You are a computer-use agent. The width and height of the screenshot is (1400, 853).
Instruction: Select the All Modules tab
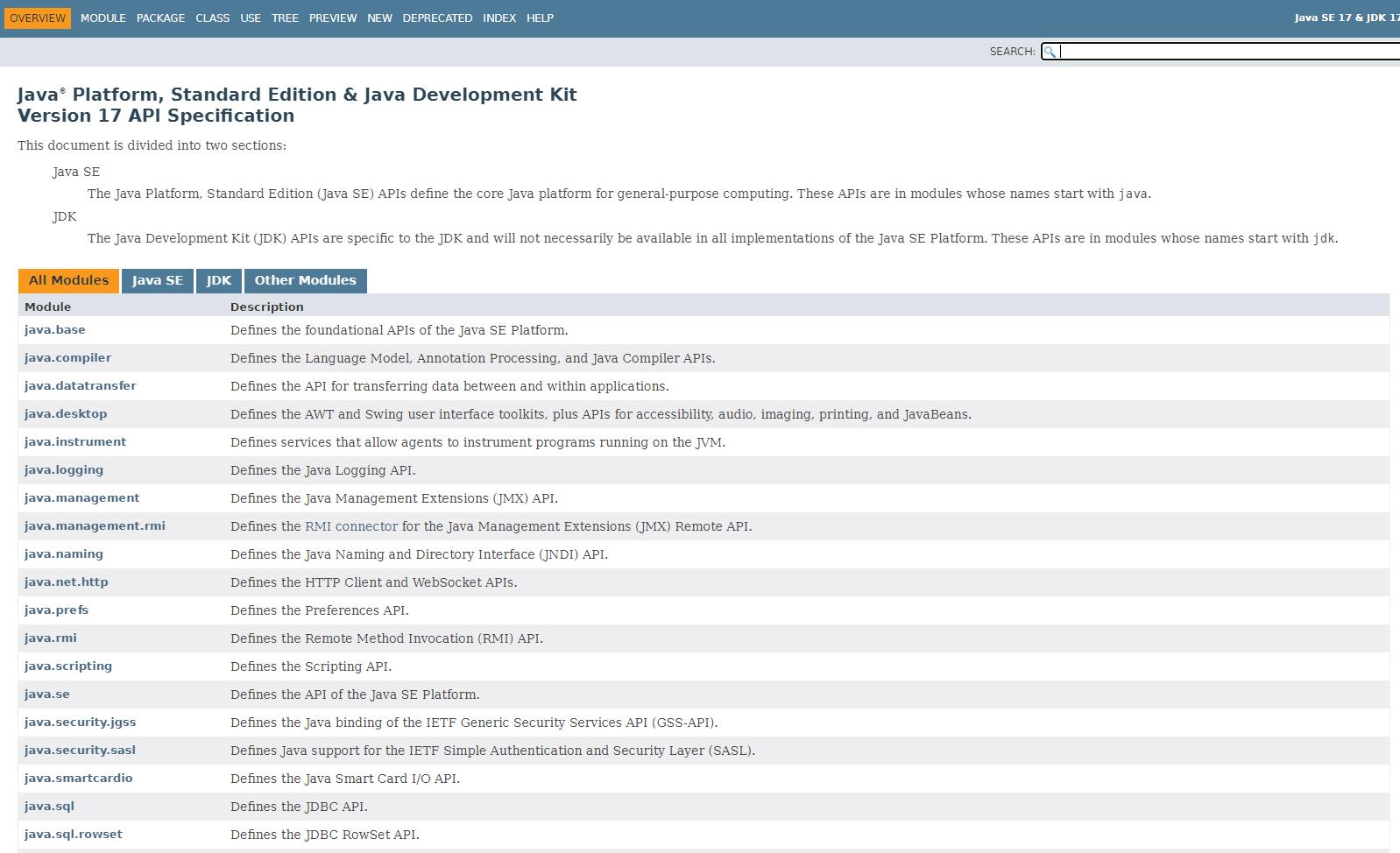click(x=68, y=280)
